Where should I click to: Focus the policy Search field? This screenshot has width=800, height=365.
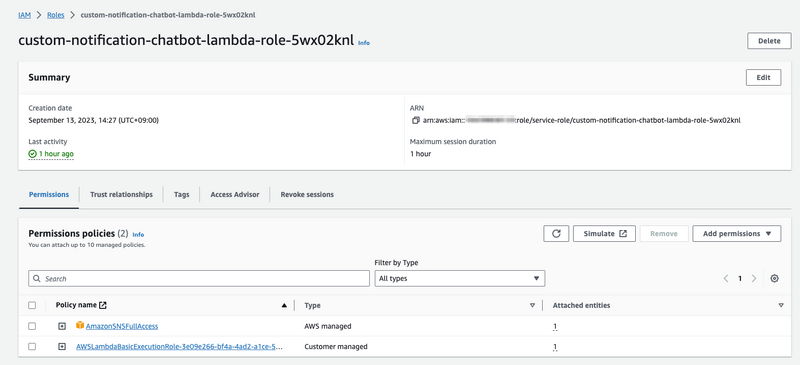(199, 279)
